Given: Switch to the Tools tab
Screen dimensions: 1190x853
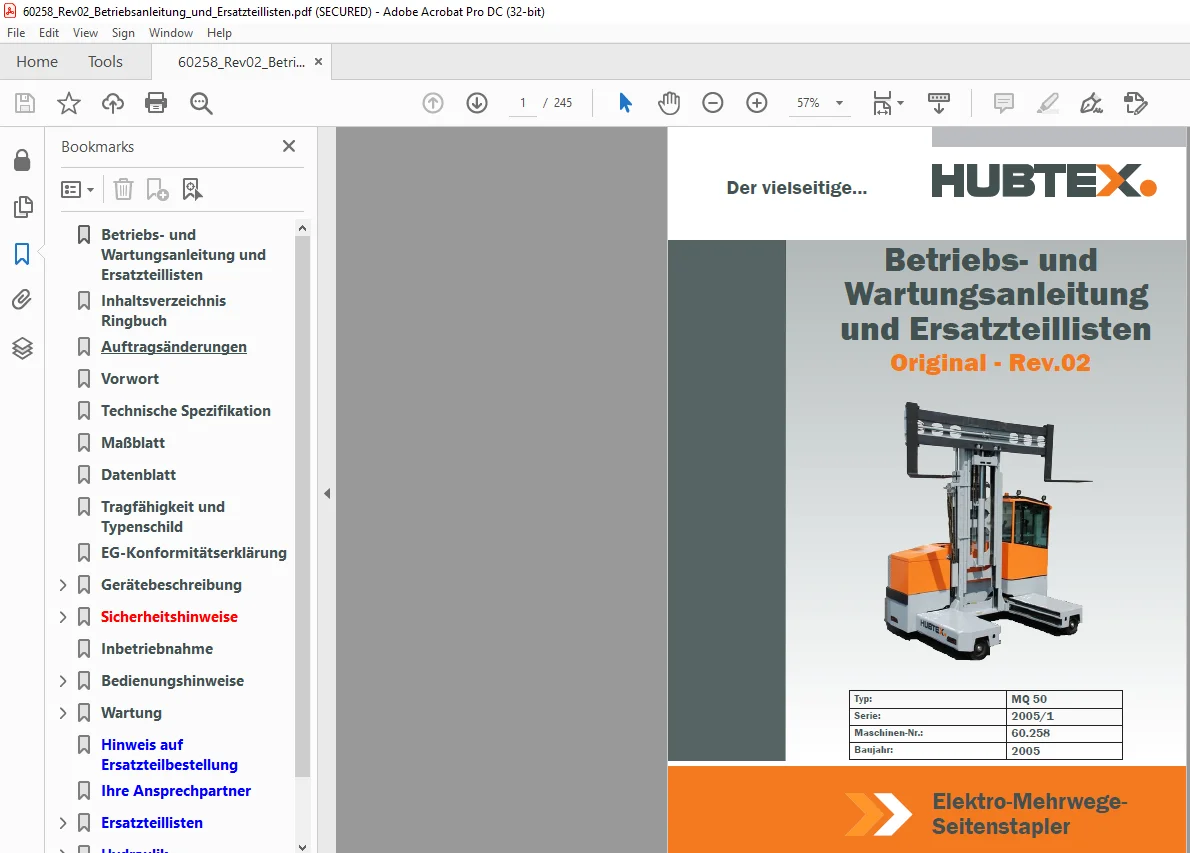Looking at the screenshot, I should [105, 61].
